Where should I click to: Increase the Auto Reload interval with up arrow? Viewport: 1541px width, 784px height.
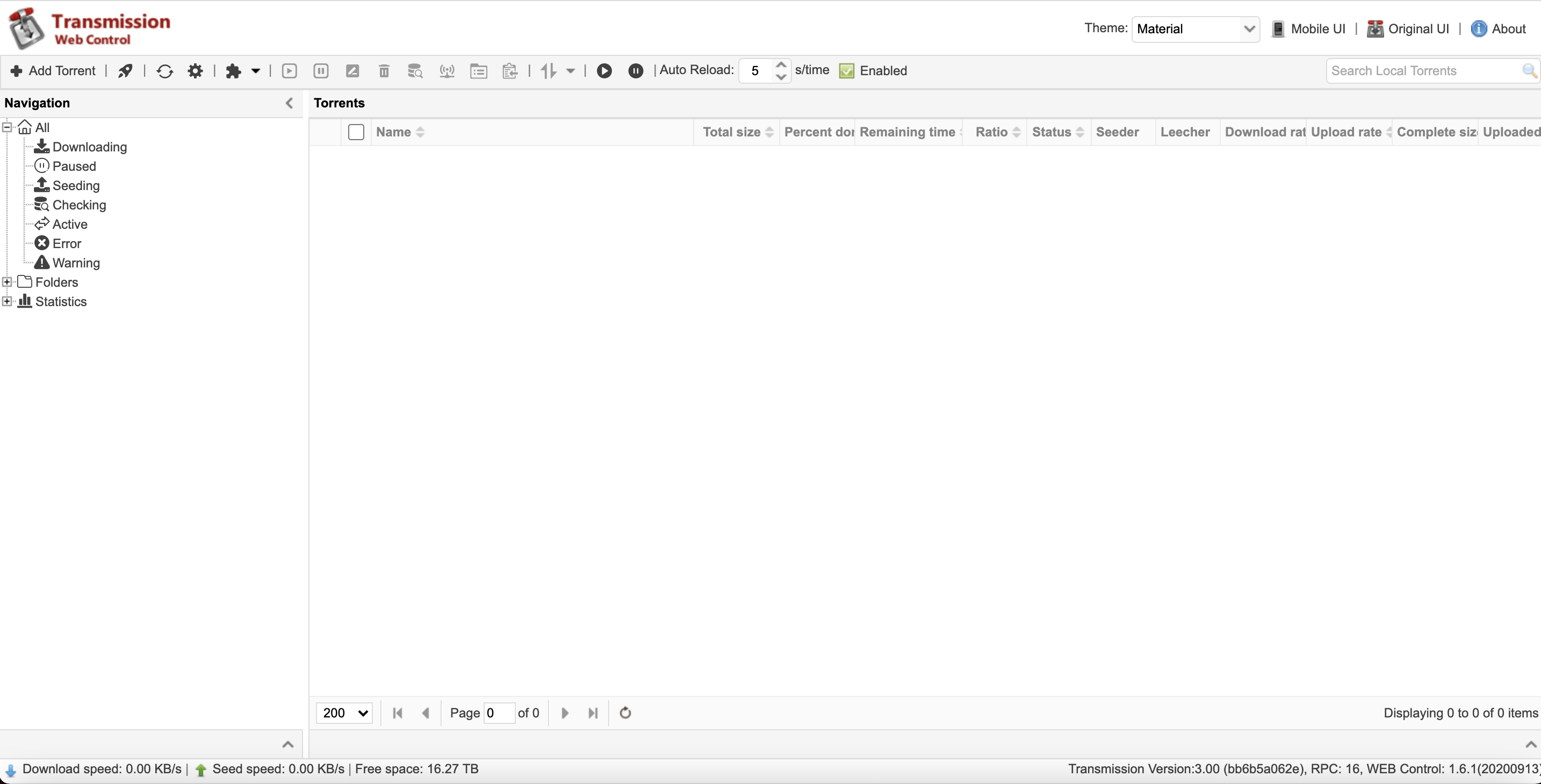pos(781,64)
